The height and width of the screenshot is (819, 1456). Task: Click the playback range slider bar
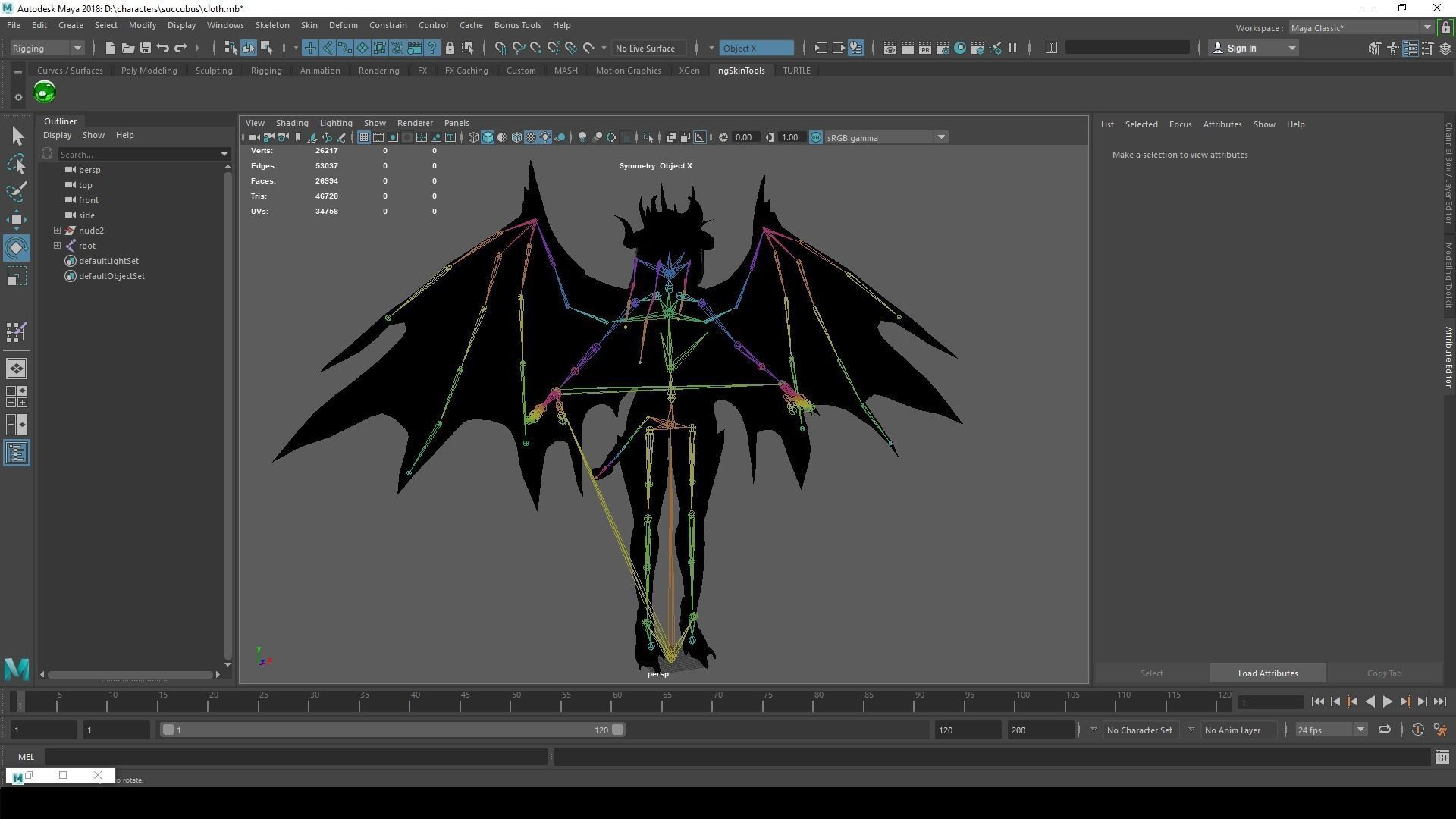392,730
